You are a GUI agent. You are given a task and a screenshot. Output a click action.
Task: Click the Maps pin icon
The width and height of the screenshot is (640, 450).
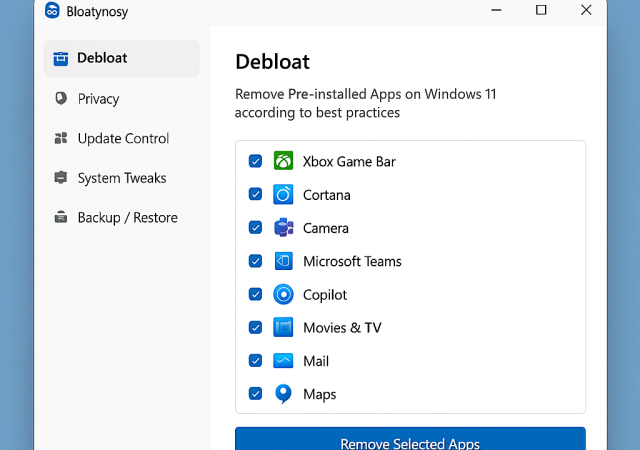coord(284,394)
